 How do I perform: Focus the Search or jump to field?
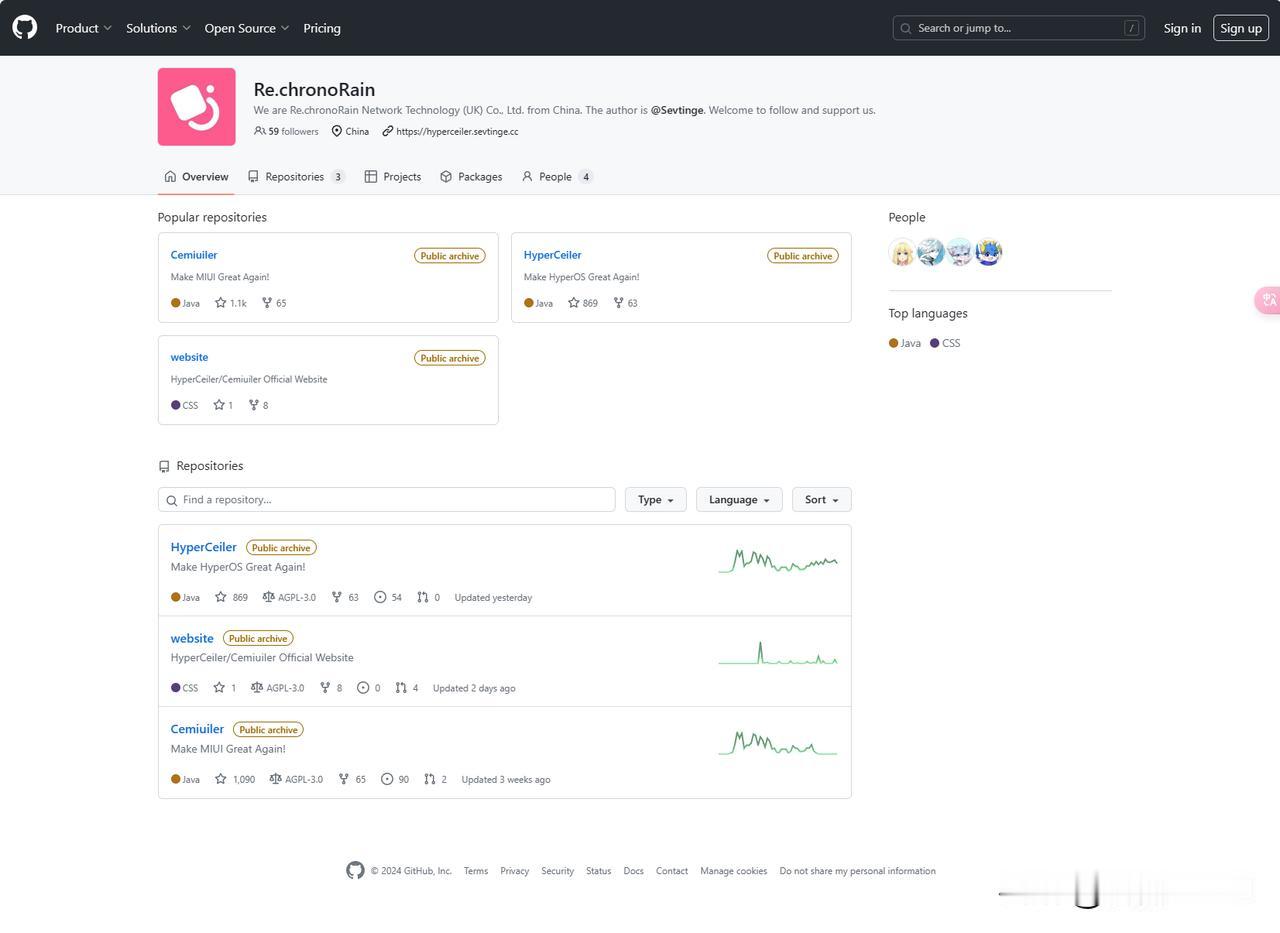click(x=1019, y=28)
